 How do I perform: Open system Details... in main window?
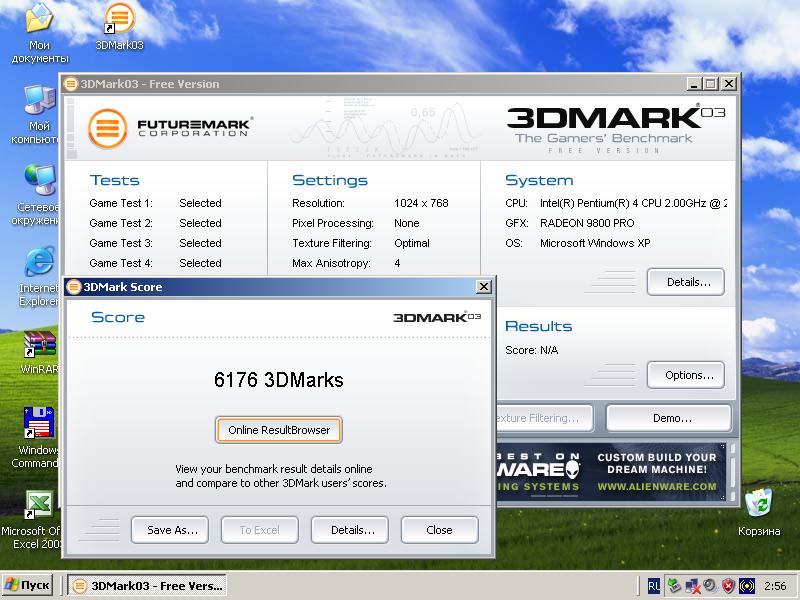point(686,282)
